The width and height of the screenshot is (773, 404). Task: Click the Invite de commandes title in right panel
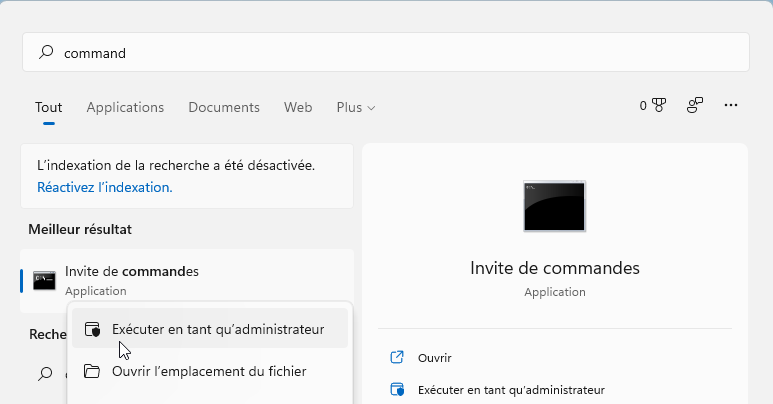pos(555,268)
